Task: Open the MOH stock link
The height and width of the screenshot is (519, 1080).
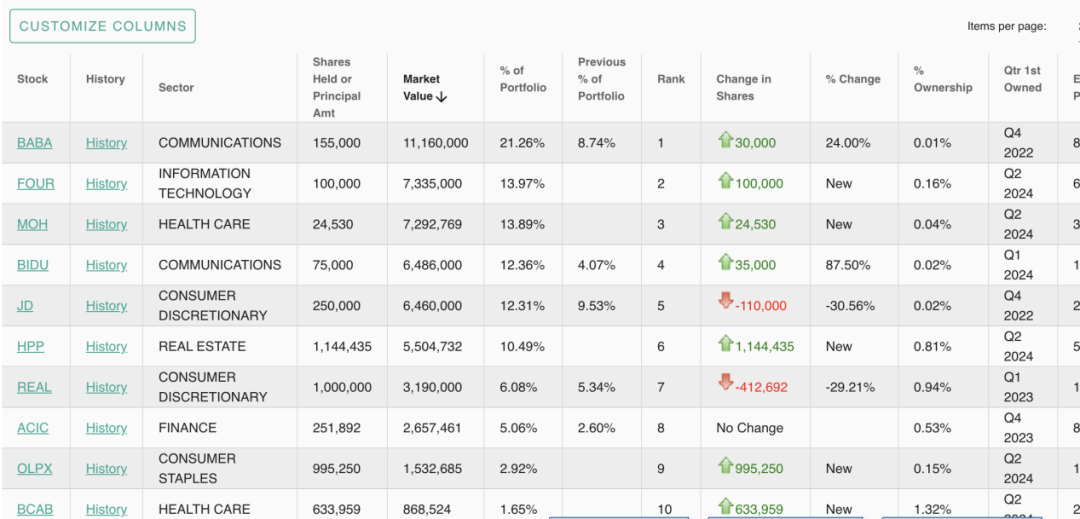Action: coord(32,224)
